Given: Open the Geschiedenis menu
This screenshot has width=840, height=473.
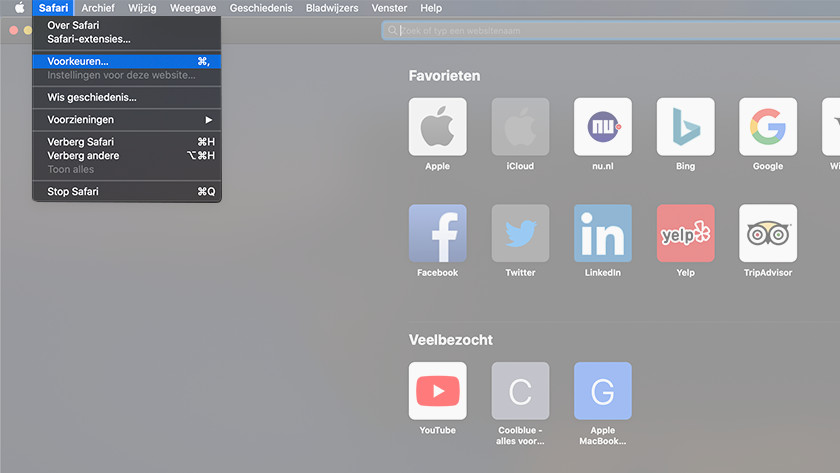Looking at the screenshot, I should pyautogui.click(x=261, y=8).
